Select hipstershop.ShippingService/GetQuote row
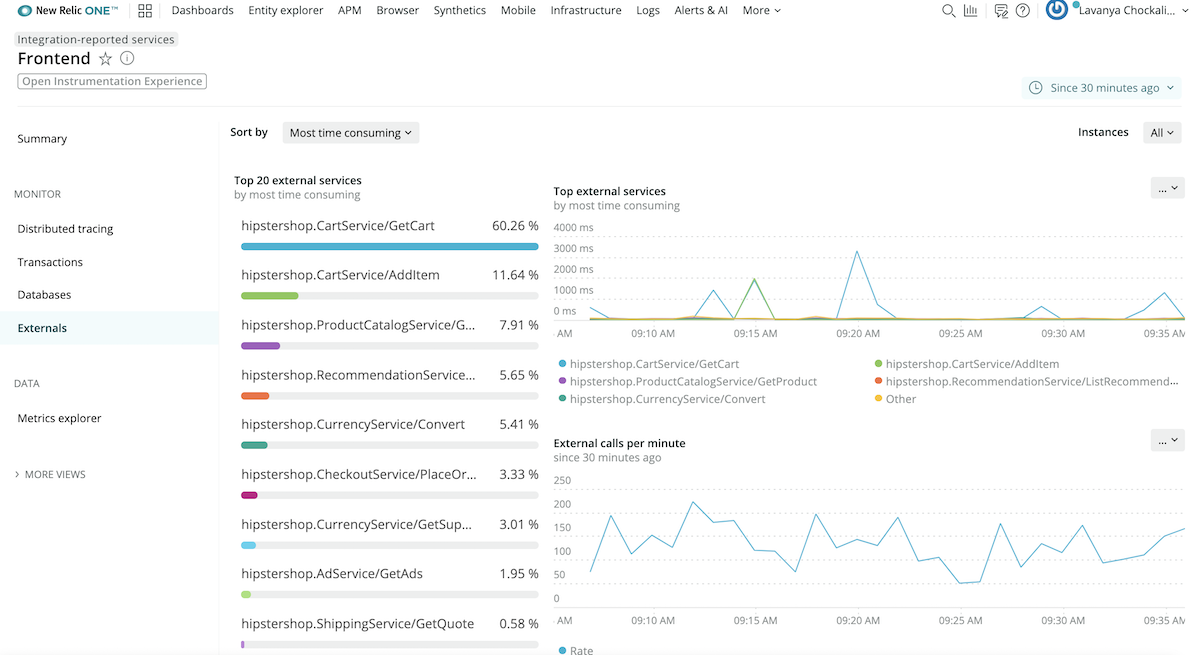Screen dimensions: 1200x655 coord(390,632)
